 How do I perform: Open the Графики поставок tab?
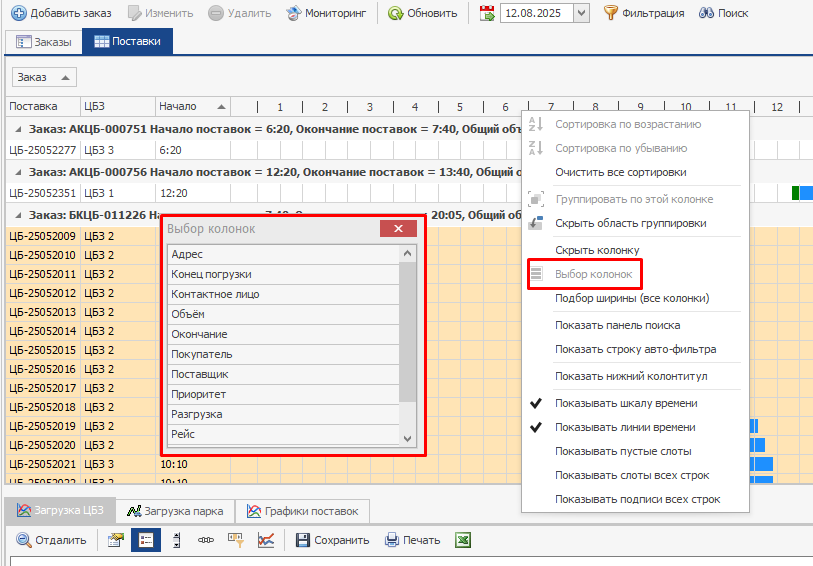tap(303, 511)
